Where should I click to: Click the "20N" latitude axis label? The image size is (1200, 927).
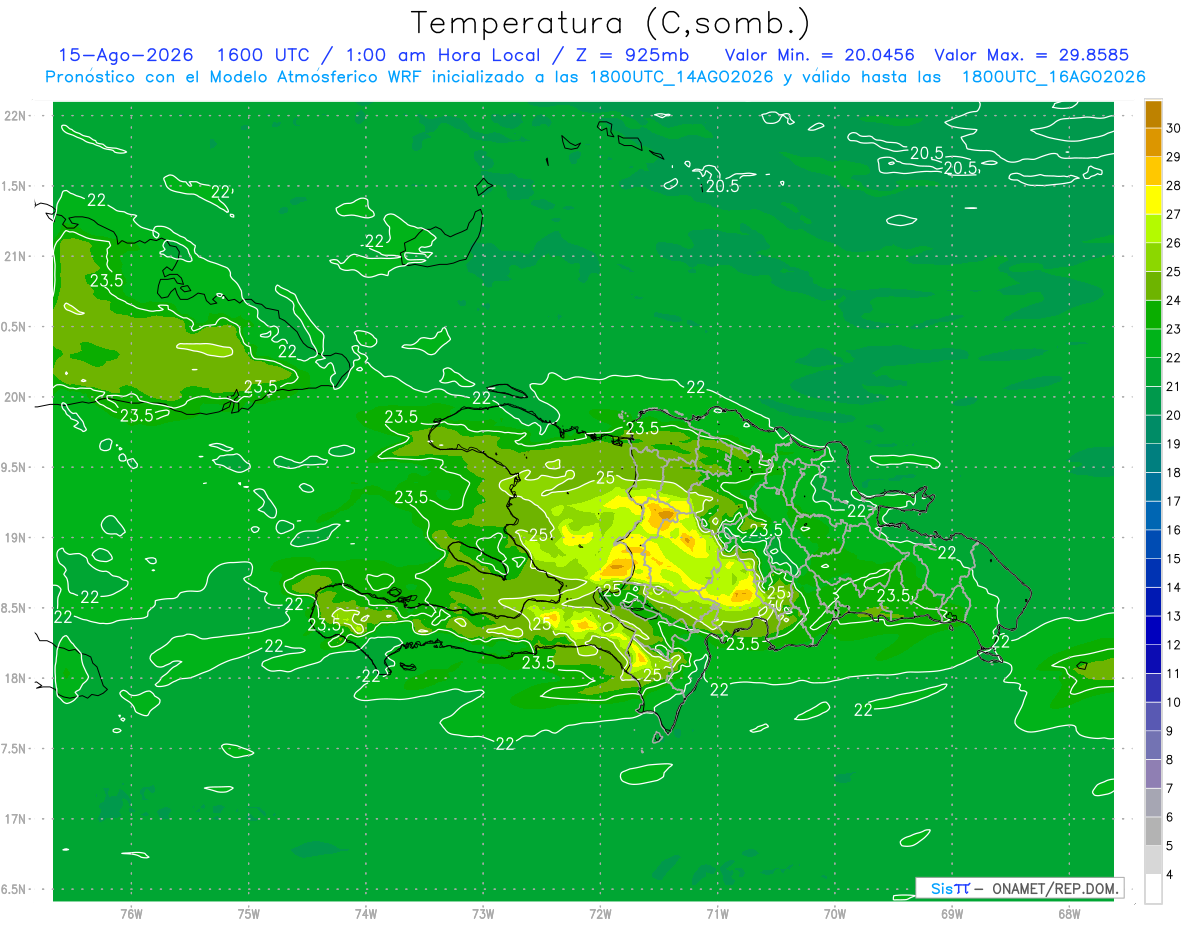pyautogui.click(x=17, y=397)
